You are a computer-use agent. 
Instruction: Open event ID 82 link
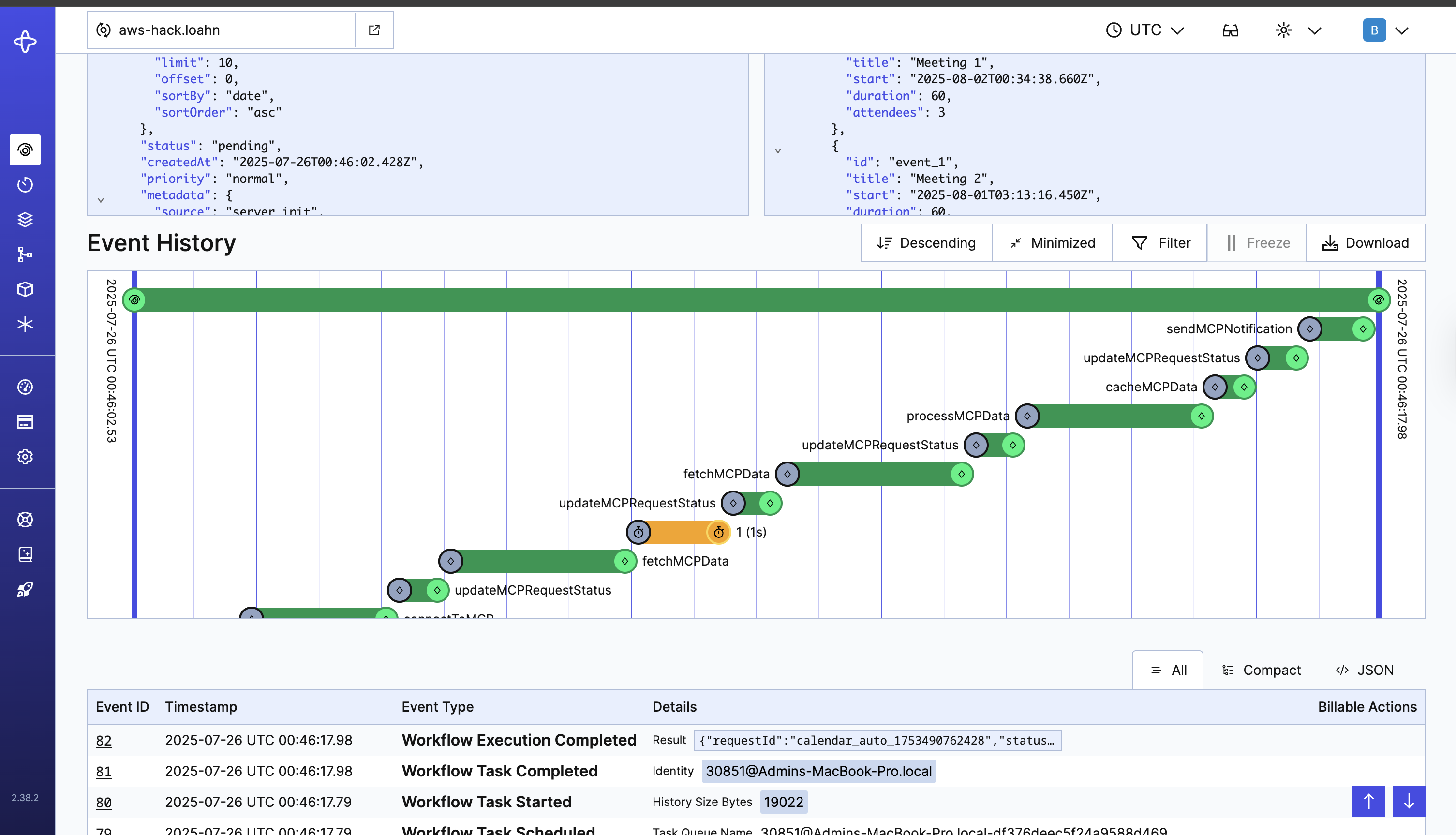(x=104, y=740)
